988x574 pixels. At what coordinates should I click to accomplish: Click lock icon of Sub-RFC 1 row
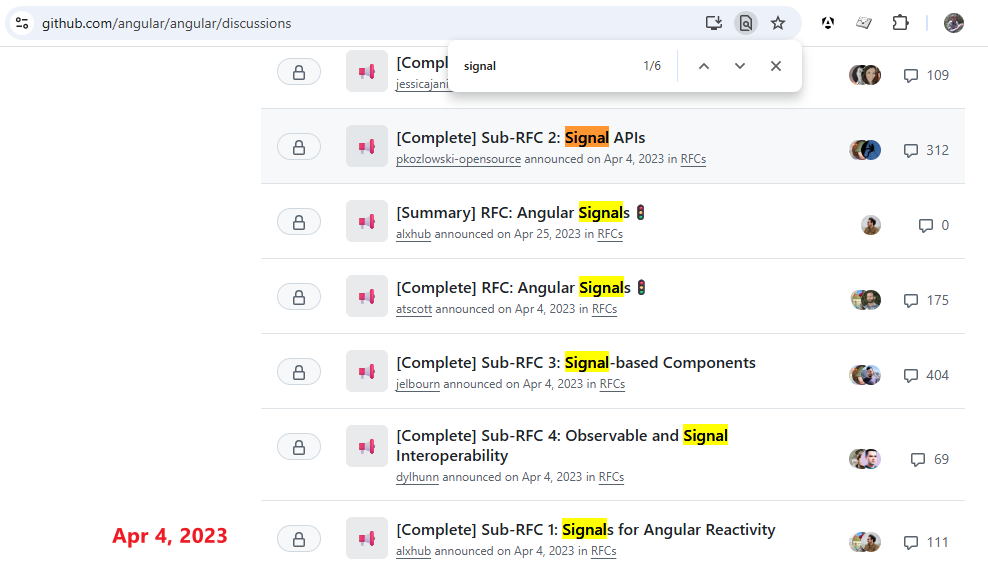[299, 539]
